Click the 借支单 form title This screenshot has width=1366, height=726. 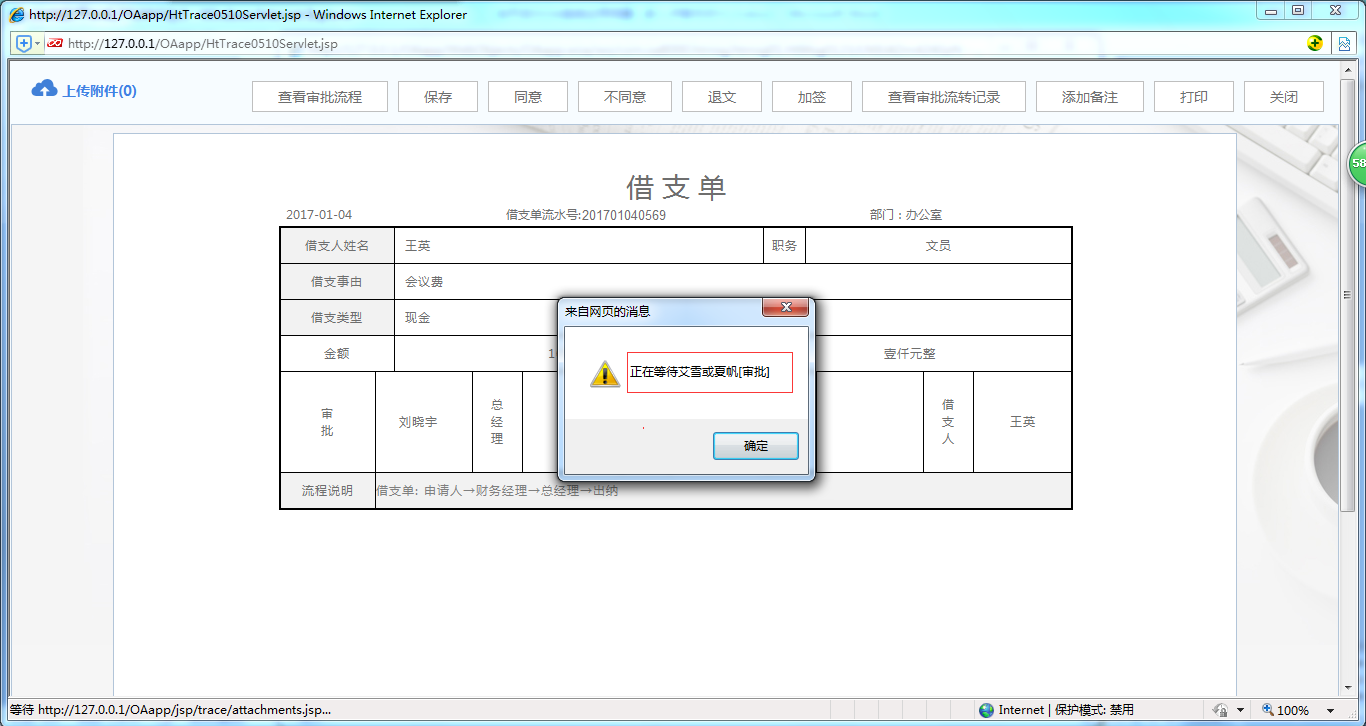[x=676, y=188]
